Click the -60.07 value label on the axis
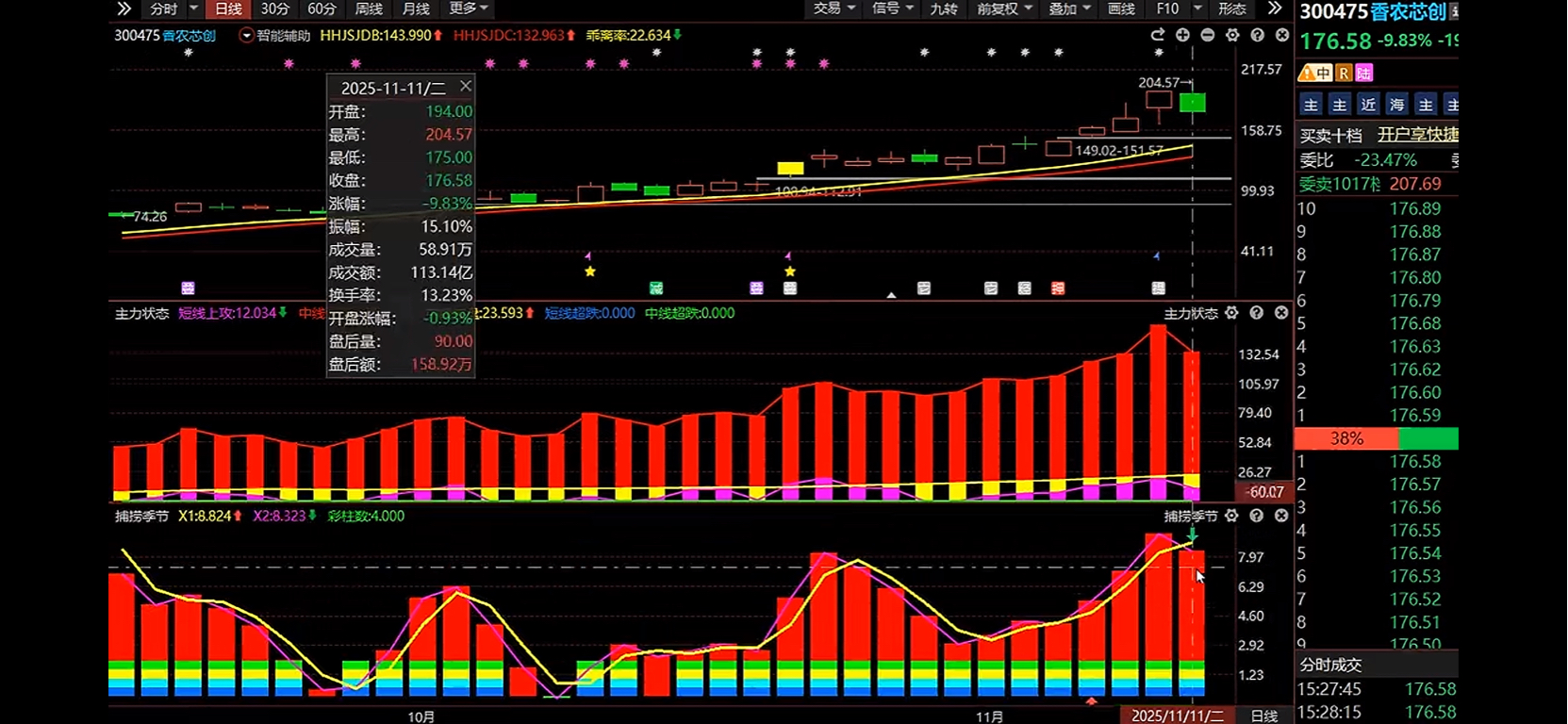The image size is (1568, 724). pyautogui.click(x=1264, y=491)
